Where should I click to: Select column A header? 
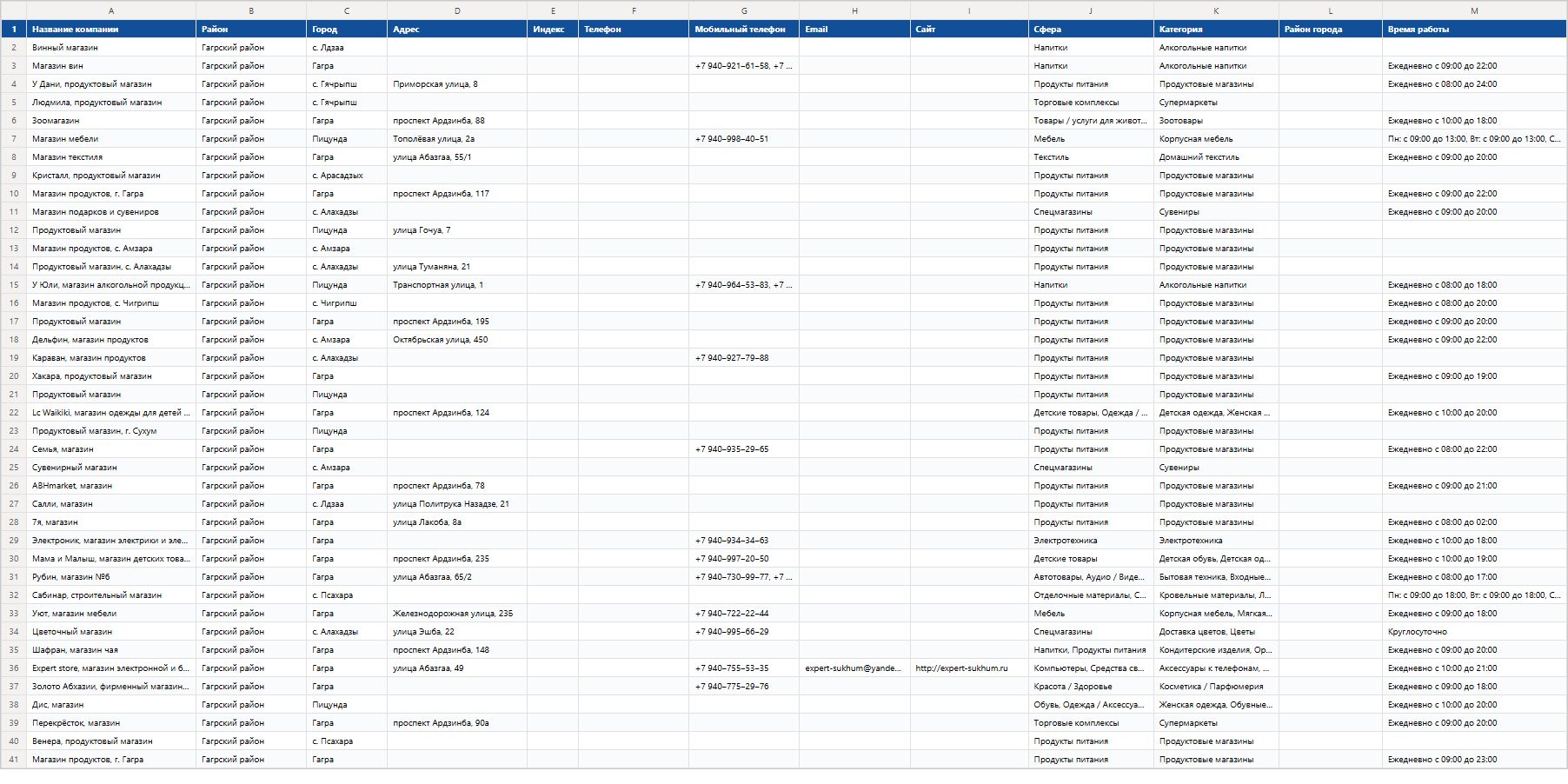point(111,10)
